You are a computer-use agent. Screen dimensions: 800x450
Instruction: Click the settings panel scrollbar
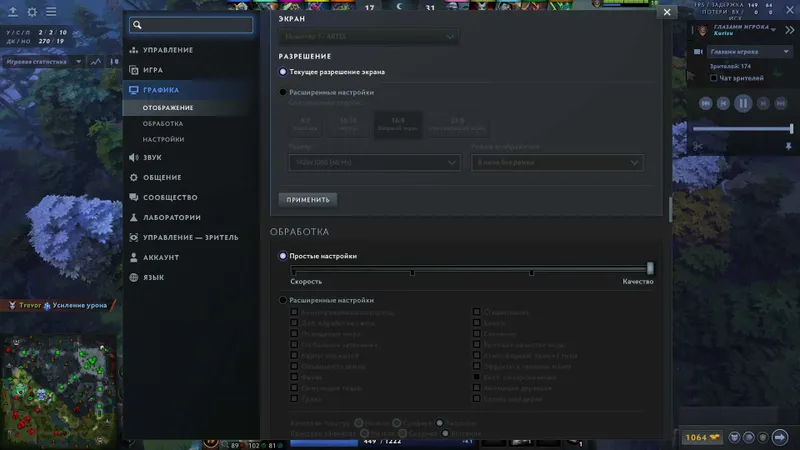coord(670,209)
